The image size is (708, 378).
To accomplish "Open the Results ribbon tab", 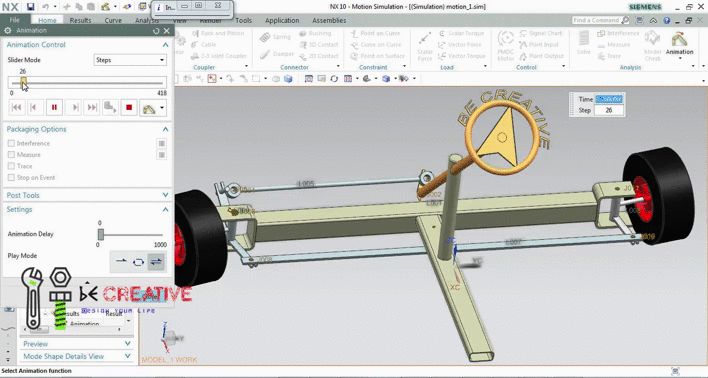I will coord(80,20).
